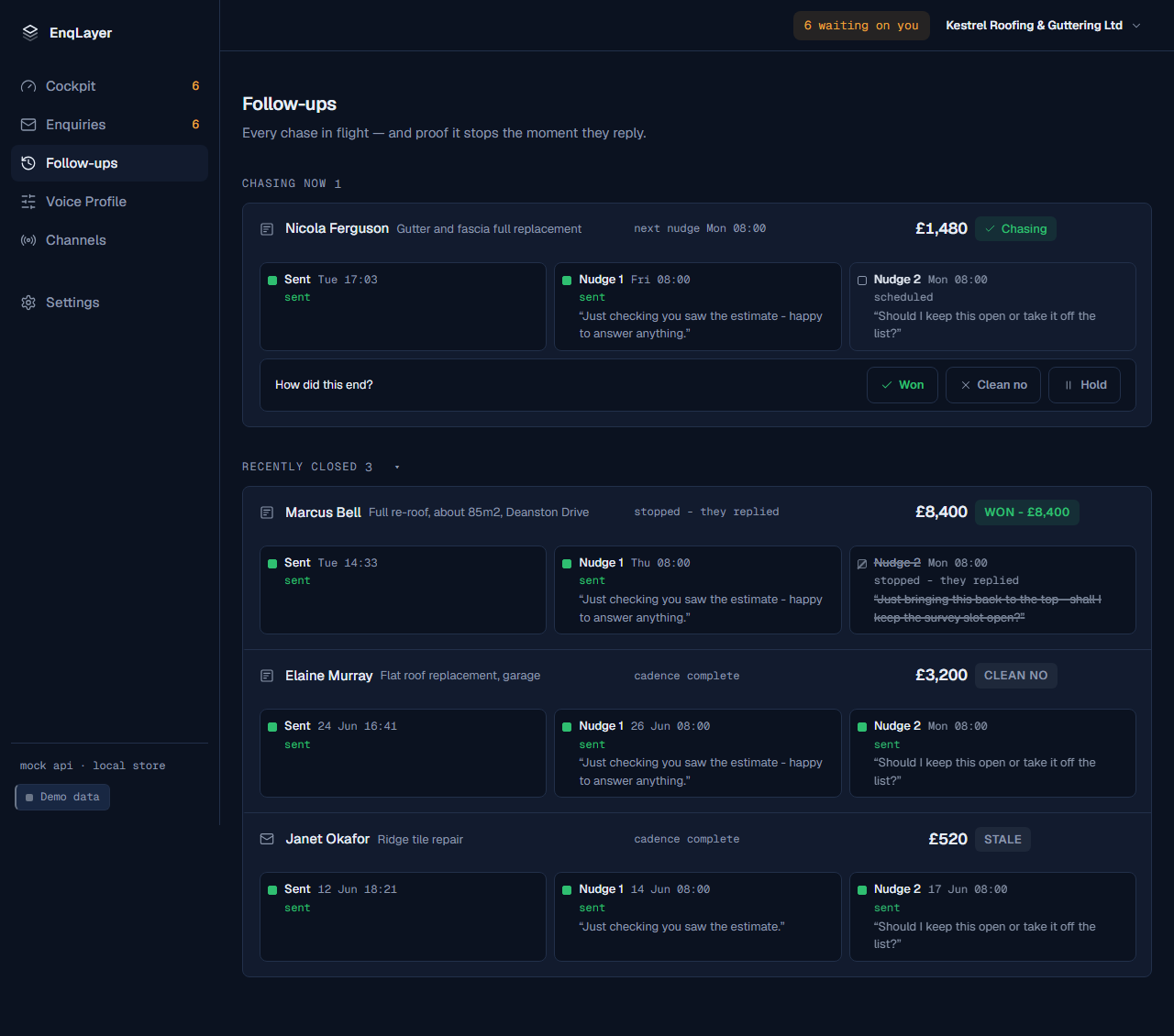This screenshot has height=1036, width=1174.
Task: Open Voice Profile page
Action: [109, 202]
